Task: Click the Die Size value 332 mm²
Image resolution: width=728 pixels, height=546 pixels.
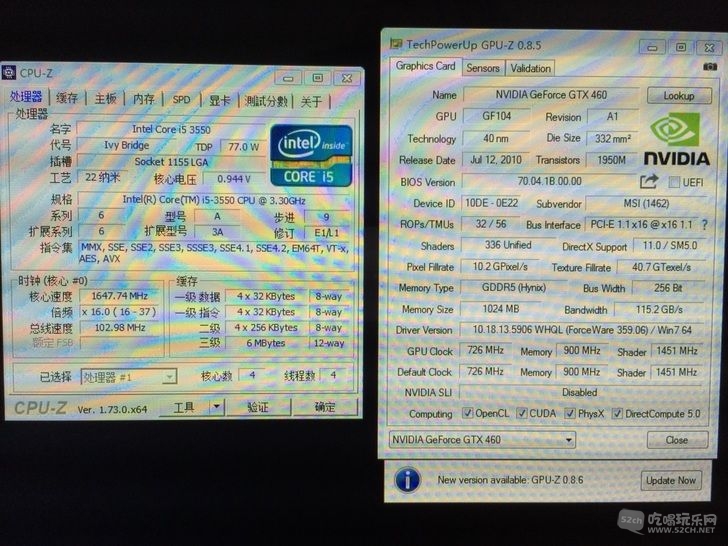Action: click(x=613, y=138)
